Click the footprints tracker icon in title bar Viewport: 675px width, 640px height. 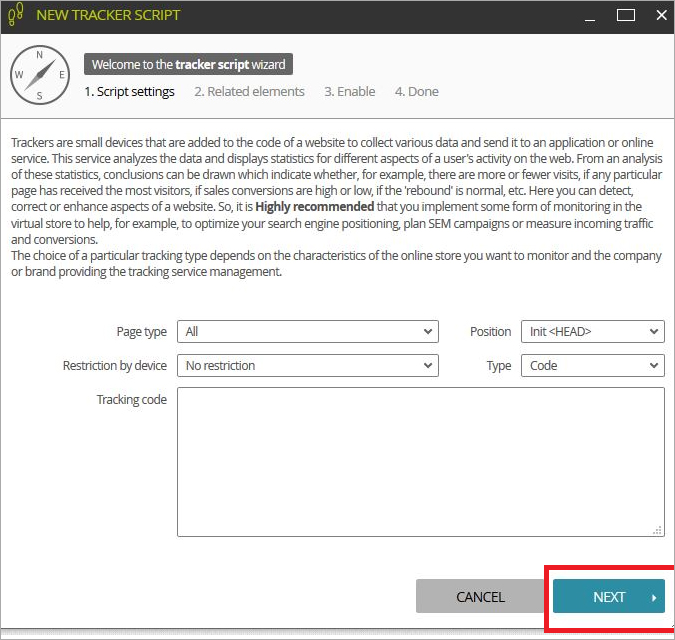[x=16, y=15]
